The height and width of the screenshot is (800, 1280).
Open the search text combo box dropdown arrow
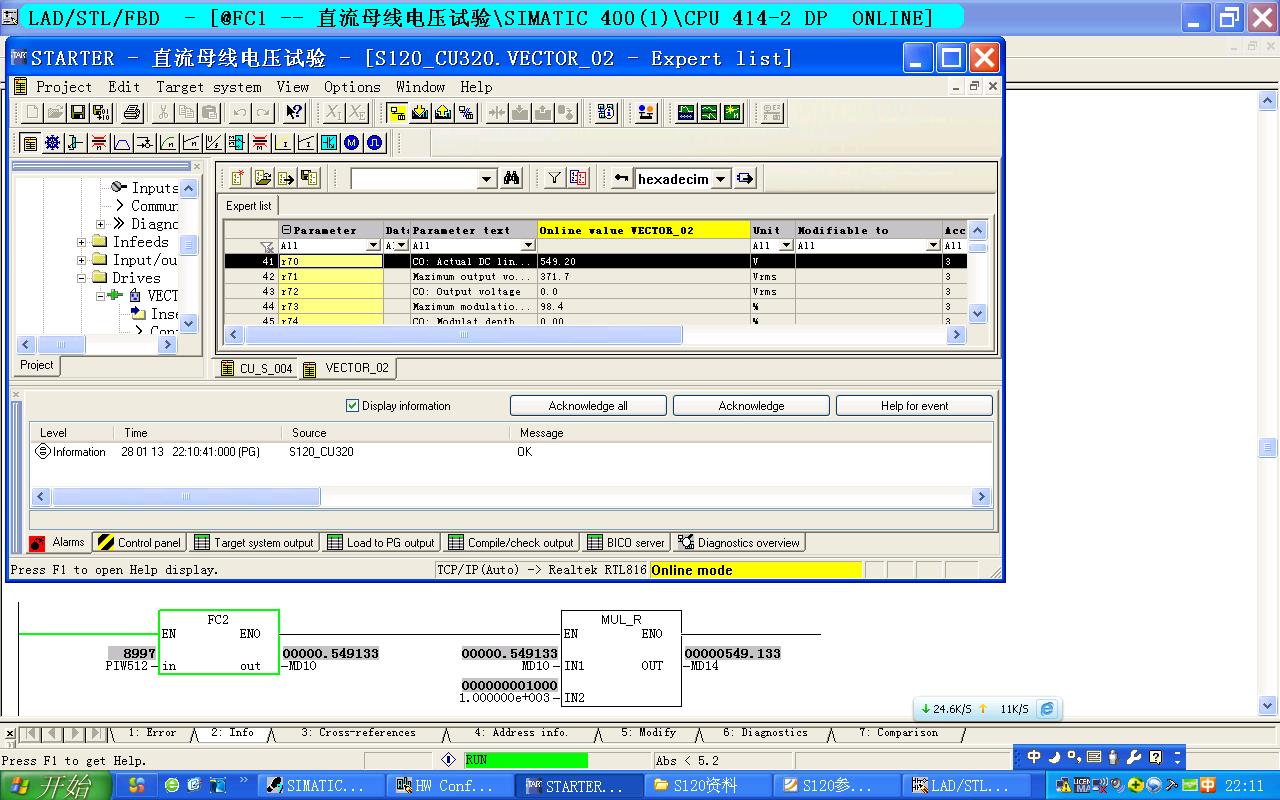[487, 180]
